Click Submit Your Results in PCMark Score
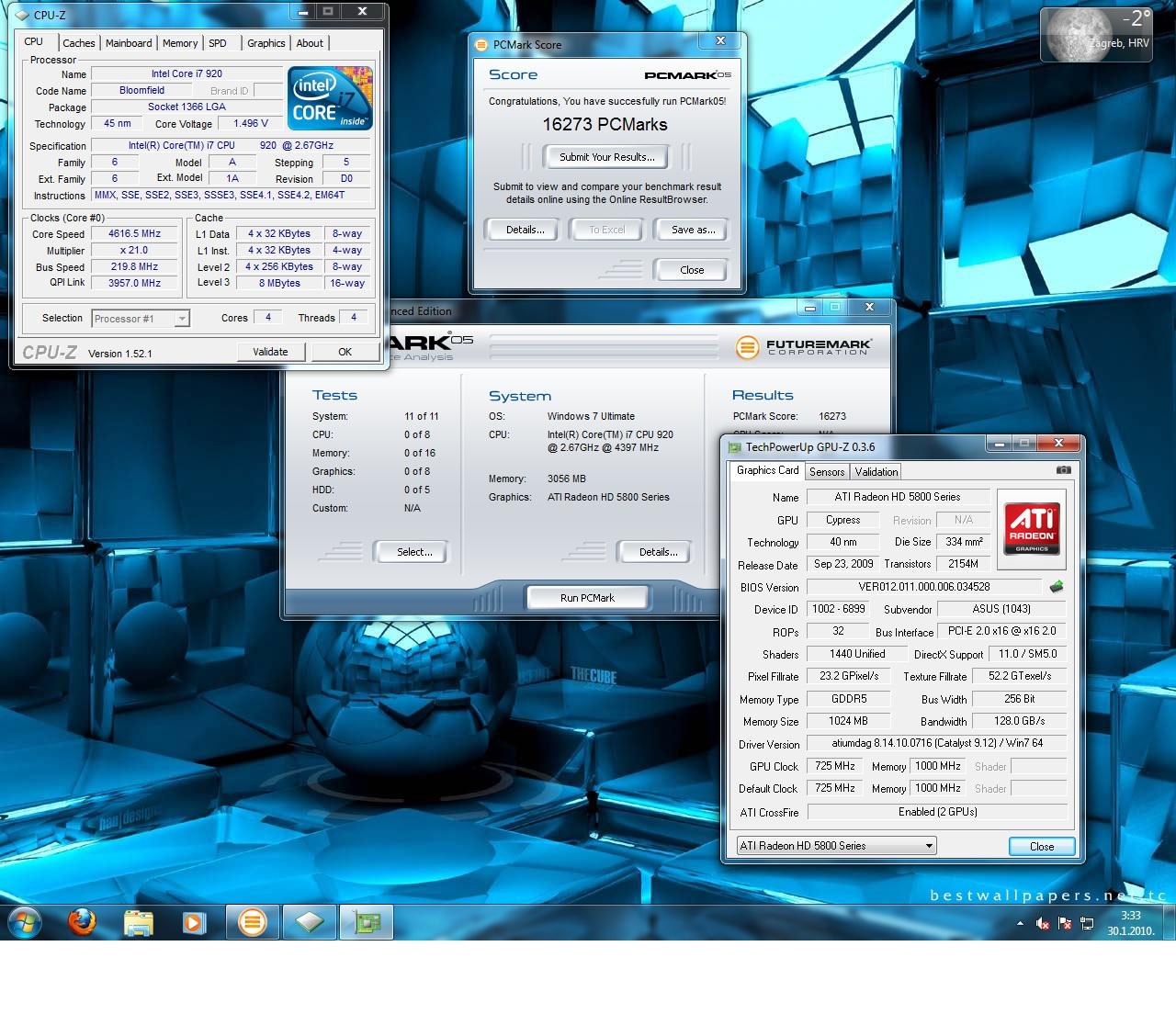Screen dimensions: 1176x1025 pyautogui.click(x=606, y=157)
